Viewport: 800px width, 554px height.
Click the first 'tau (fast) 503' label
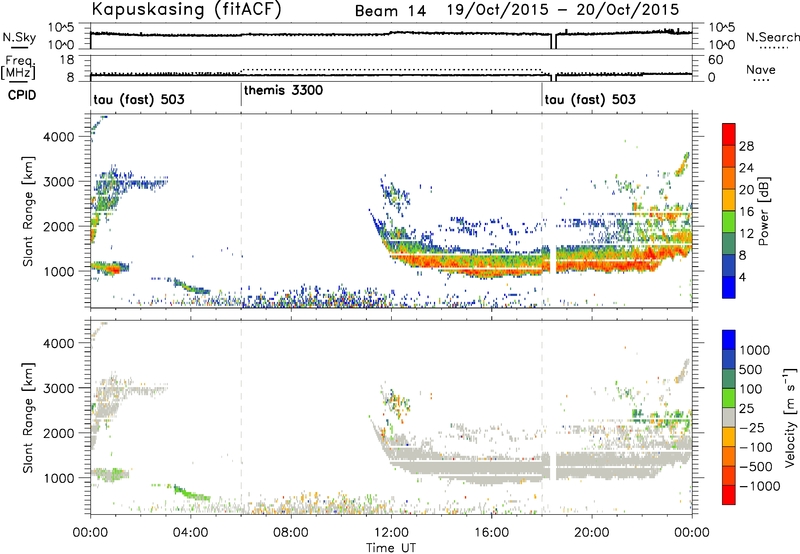pyautogui.click(x=139, y=99)
